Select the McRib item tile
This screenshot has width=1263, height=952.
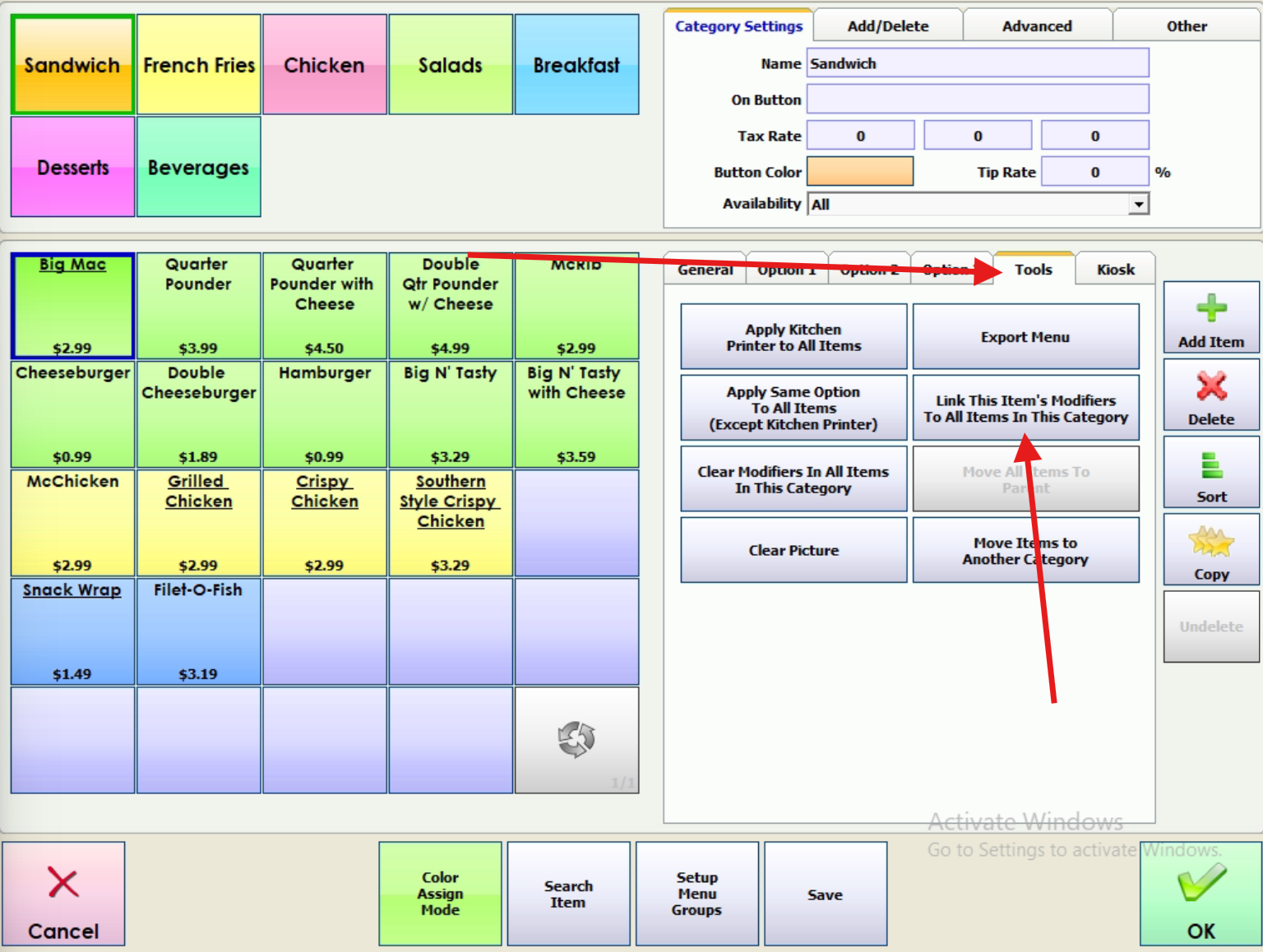click(x=576, y=306)
